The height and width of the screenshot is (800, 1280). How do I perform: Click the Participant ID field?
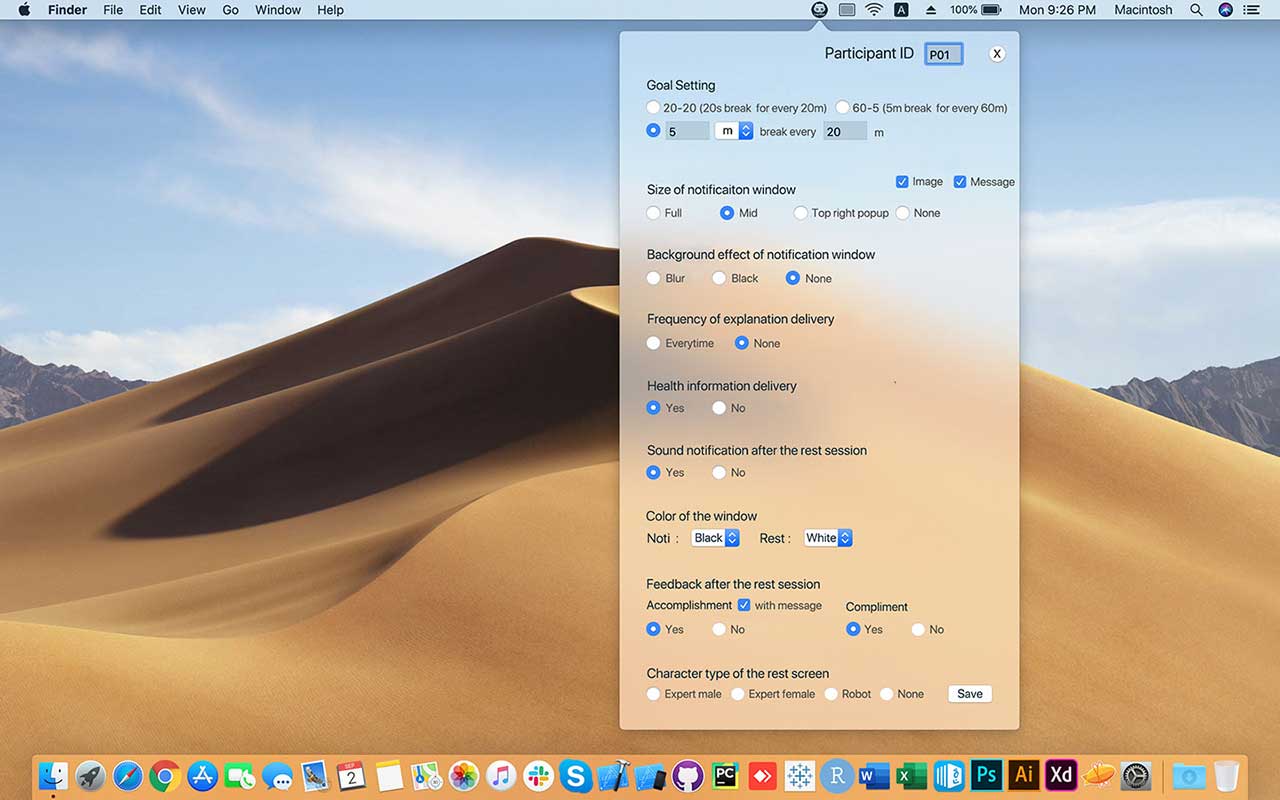click(944, 54)
